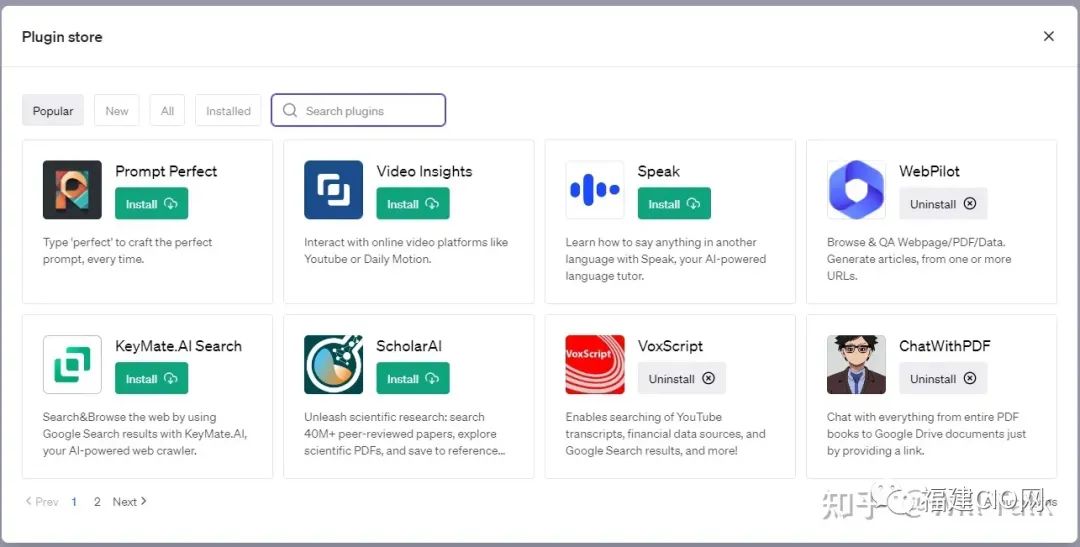Click the Speak plugin waveform logo
This screenshot has height=547, width=1080.
pyautogui.click(x=594, y=190)
